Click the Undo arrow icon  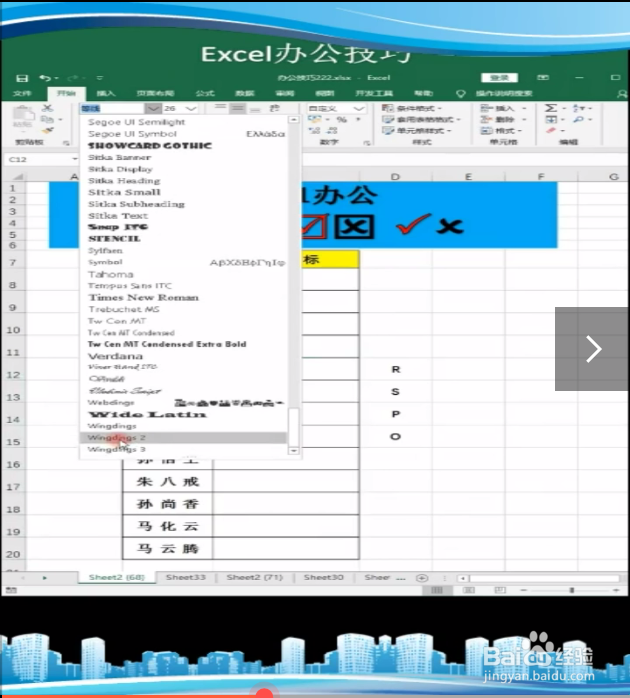tap(45, 78)
